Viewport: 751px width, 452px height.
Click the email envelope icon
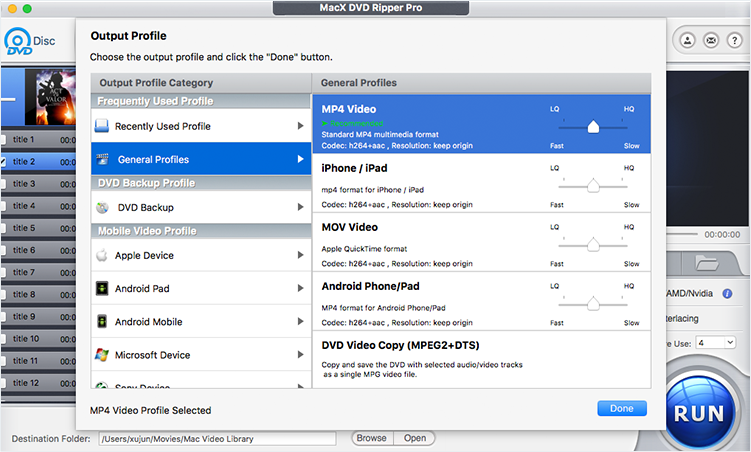tap(710, 42)
